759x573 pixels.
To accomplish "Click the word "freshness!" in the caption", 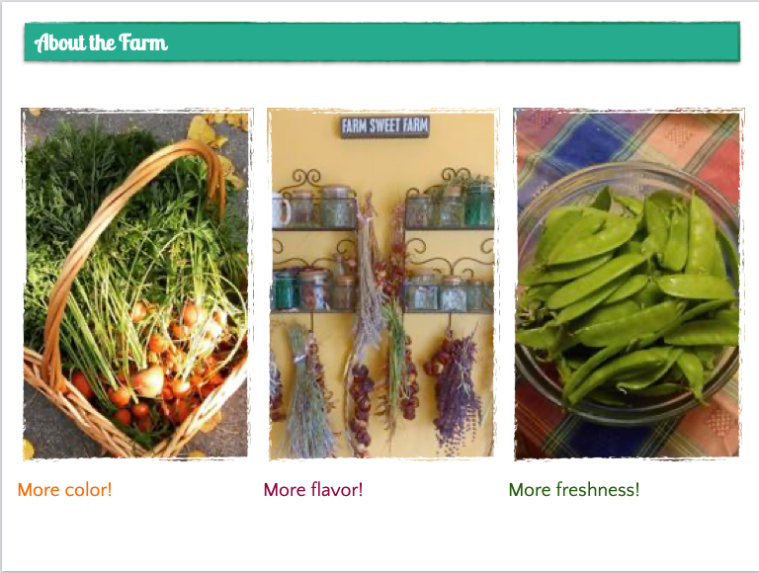I will coord(598,490).
